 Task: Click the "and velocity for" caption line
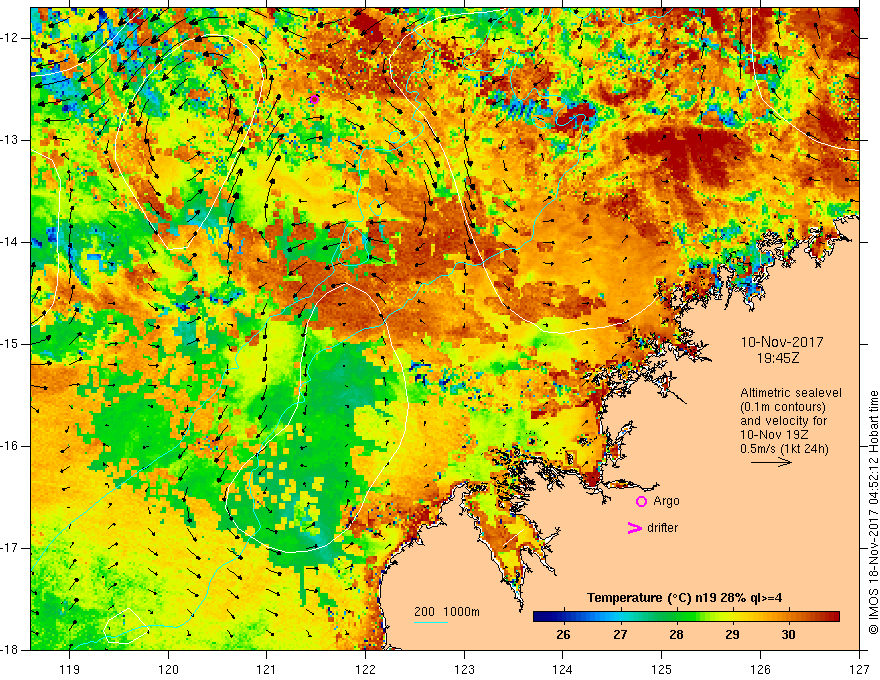pyautogui.click(x=783, y=421)
